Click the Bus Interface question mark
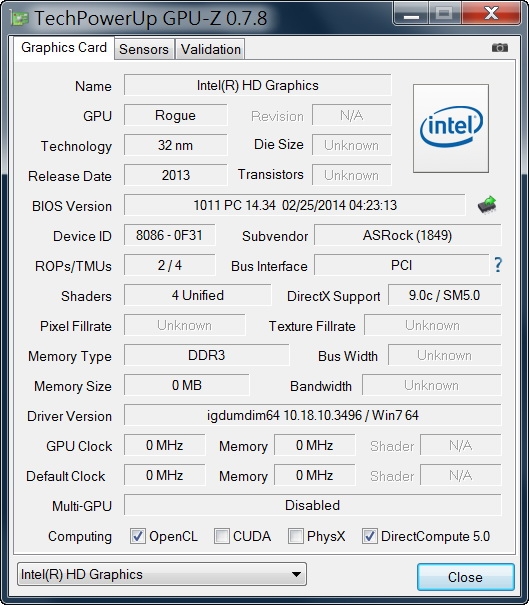Screen dimensions: 529x605 (498, 265)
